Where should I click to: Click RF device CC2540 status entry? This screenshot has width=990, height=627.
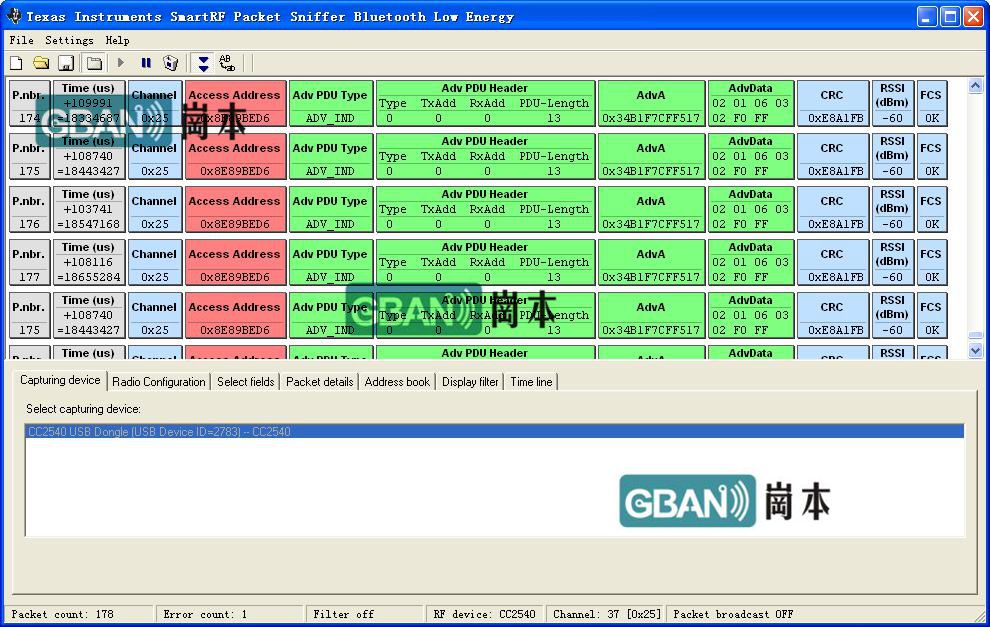coord(484,614)
